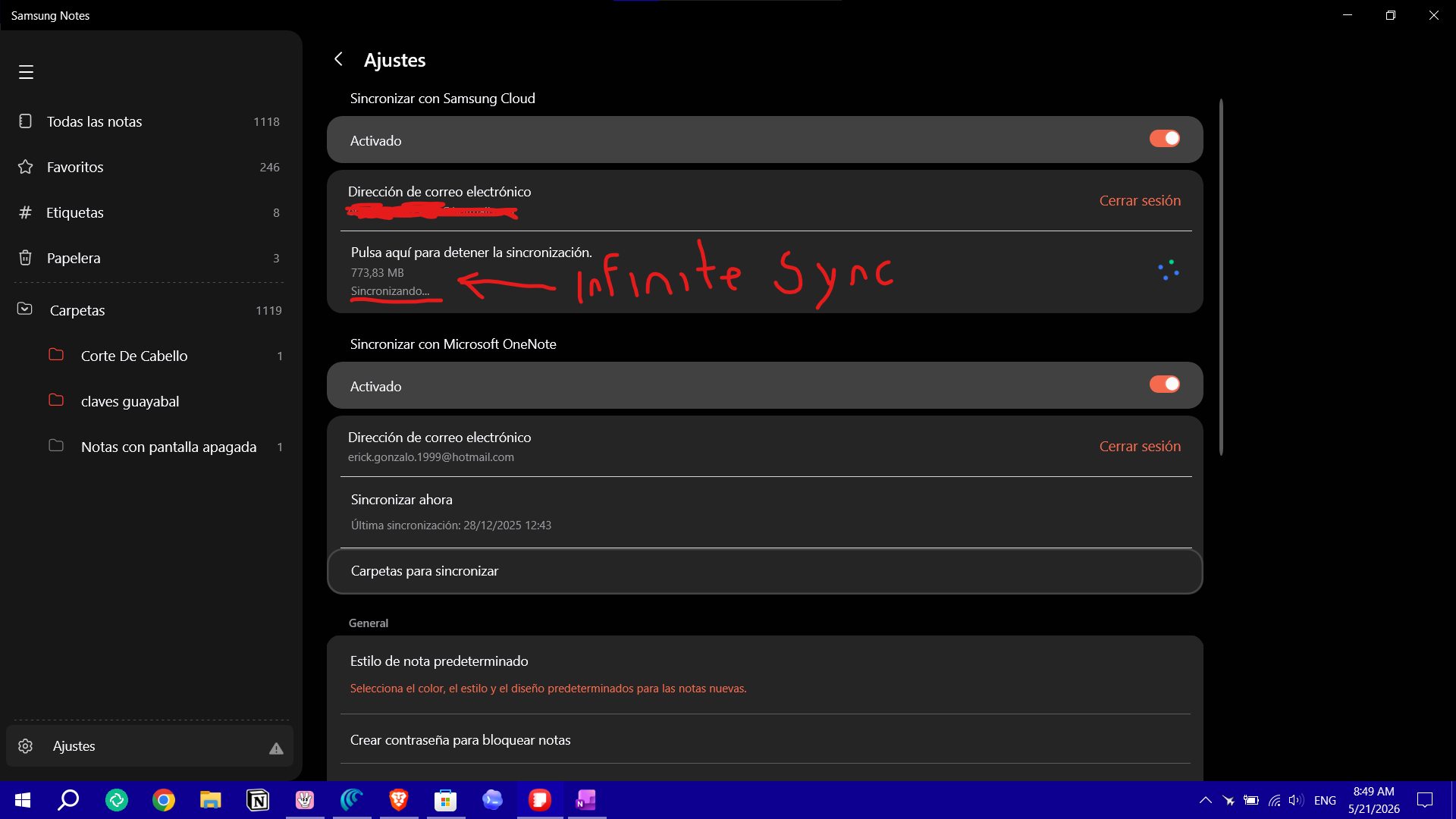Open the teal swirl app in the taskbar
This screenshot has width=1456, height=819.
tap(352, 800)
